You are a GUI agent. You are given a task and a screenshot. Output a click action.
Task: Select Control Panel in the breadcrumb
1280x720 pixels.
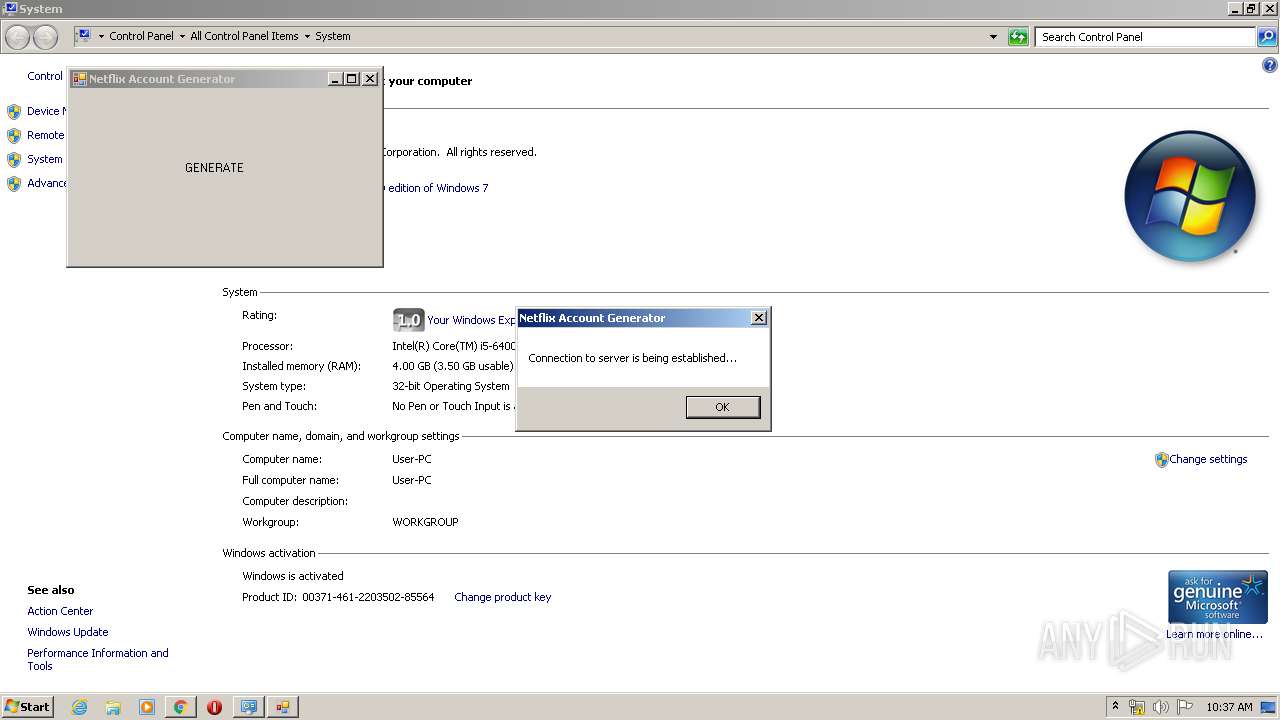pos(141,36)
